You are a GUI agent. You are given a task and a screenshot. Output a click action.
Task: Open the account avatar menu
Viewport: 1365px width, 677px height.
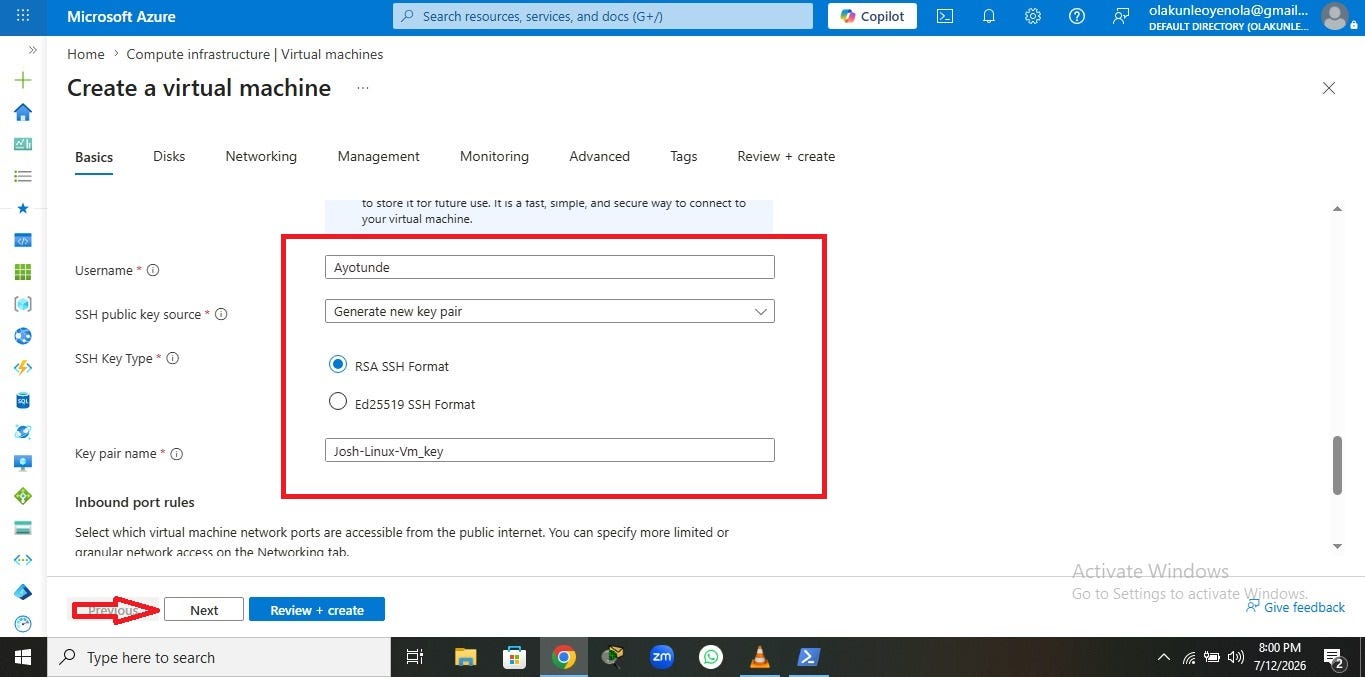tap(1335, 16)
